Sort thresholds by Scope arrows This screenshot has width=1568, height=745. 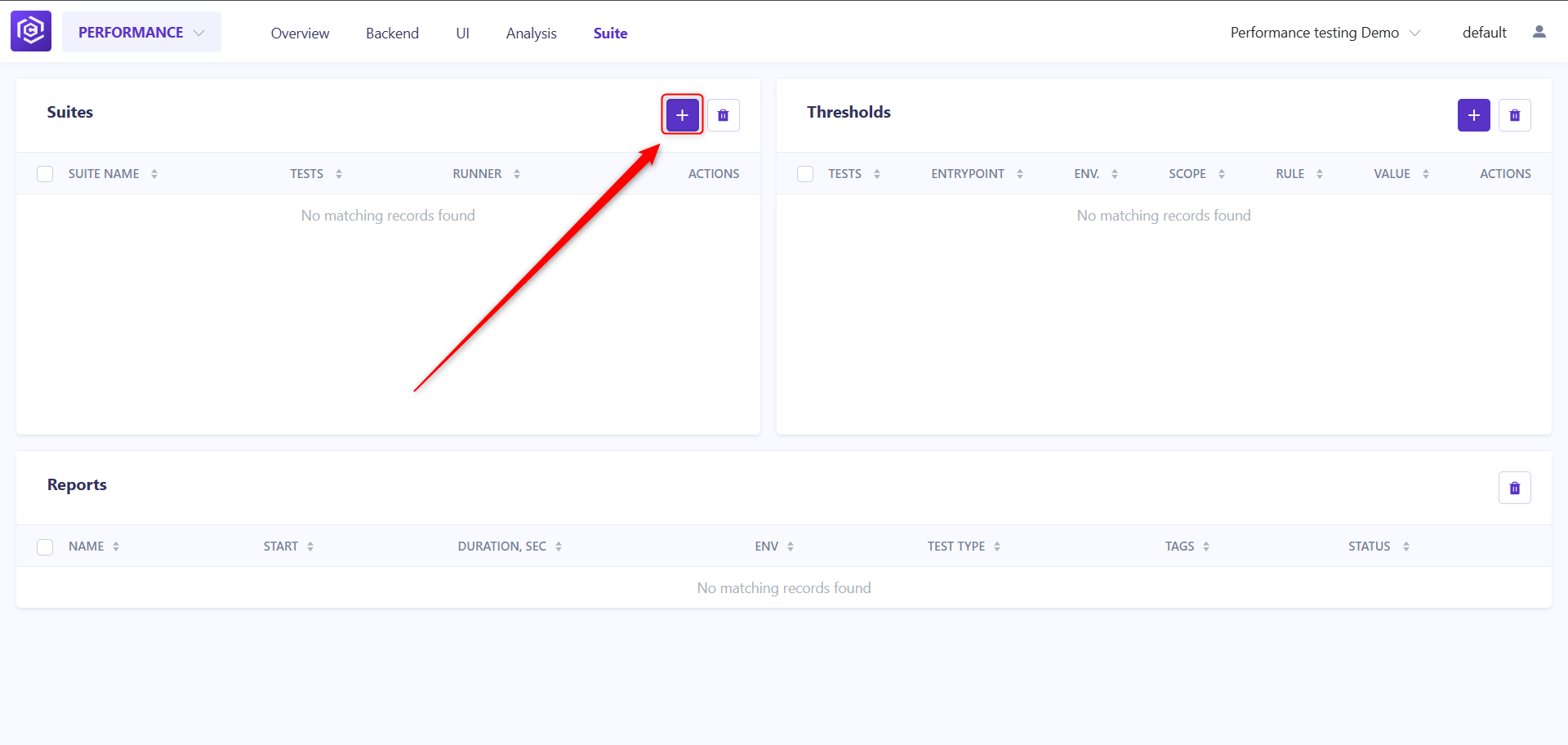1222,174
